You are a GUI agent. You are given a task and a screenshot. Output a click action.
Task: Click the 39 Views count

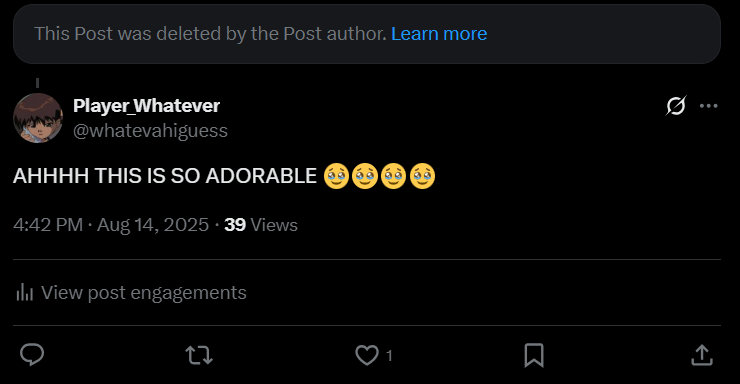click(261, 225)
